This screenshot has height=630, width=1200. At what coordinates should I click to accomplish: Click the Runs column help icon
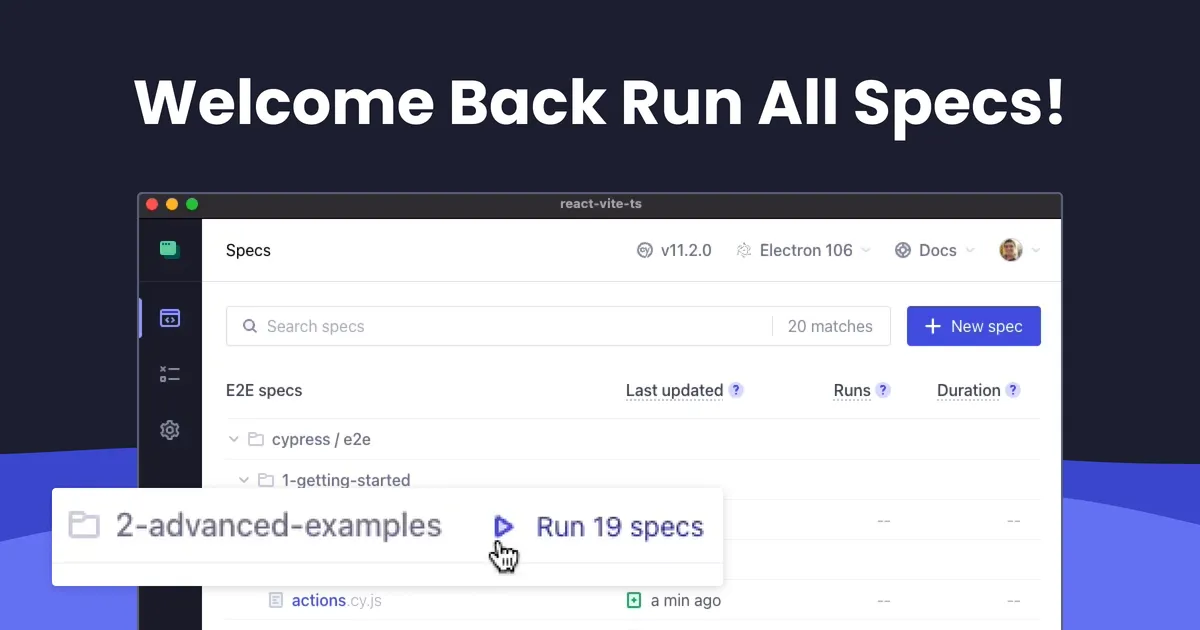tap(883, 390)
